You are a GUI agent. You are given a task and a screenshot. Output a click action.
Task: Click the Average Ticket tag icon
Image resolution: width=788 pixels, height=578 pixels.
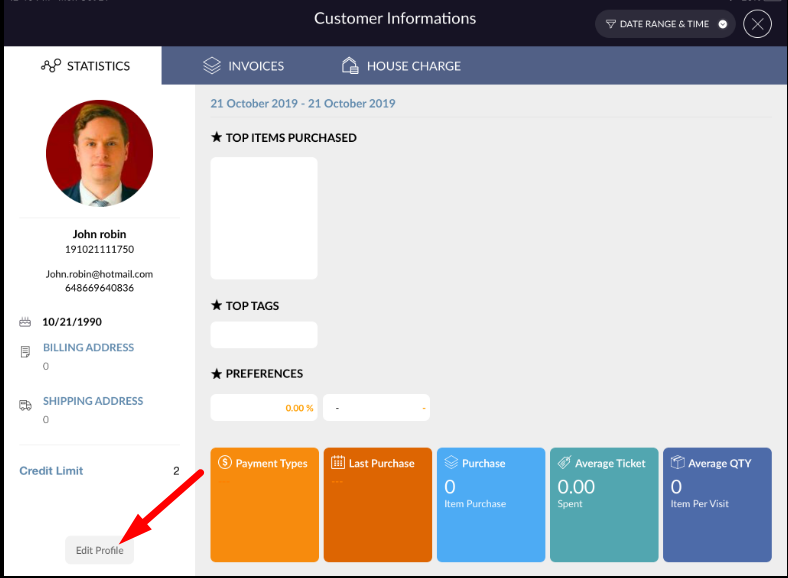point(564,463)
